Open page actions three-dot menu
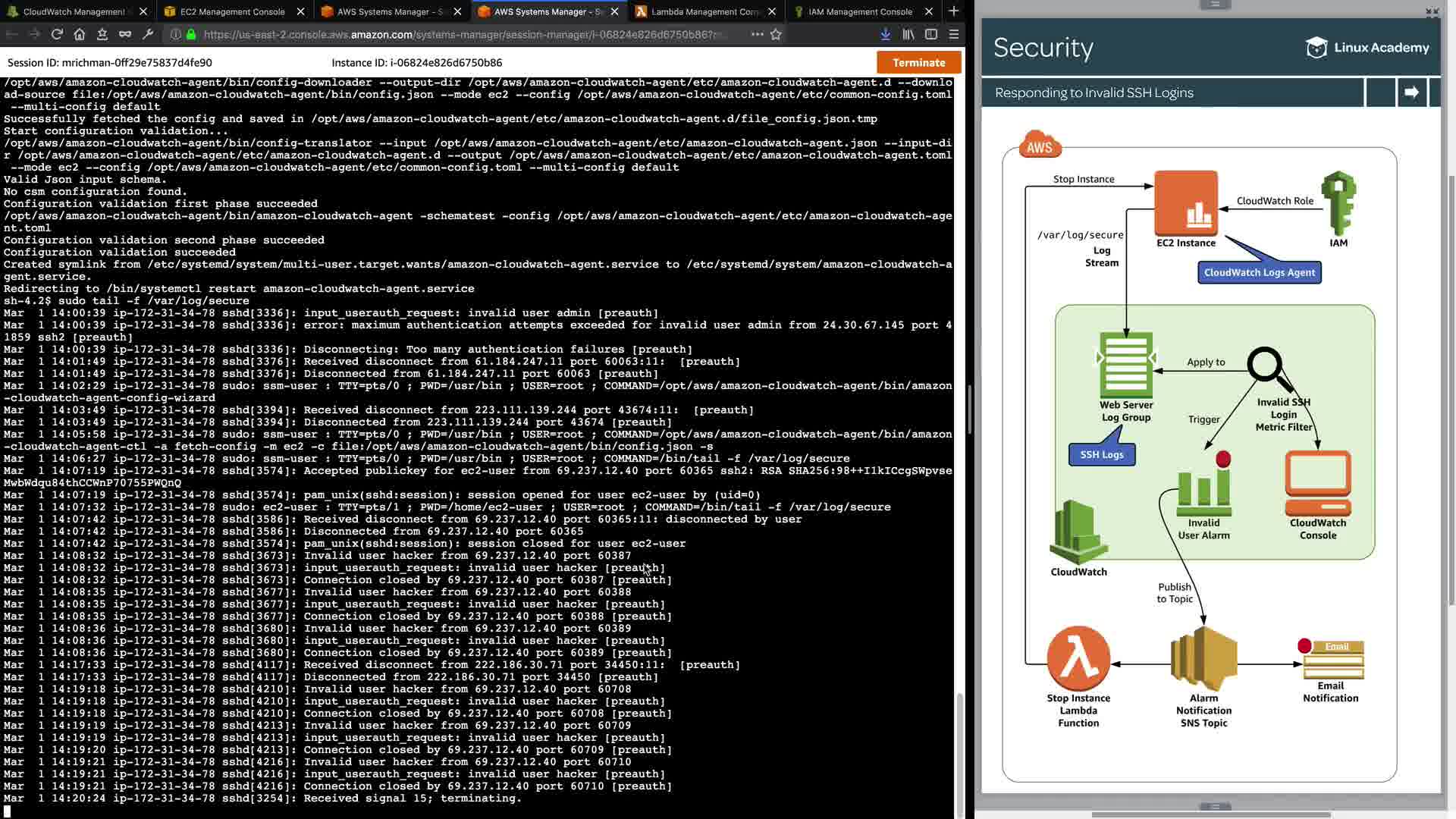This screenshot has height=819, width=1456. (757, 34)
